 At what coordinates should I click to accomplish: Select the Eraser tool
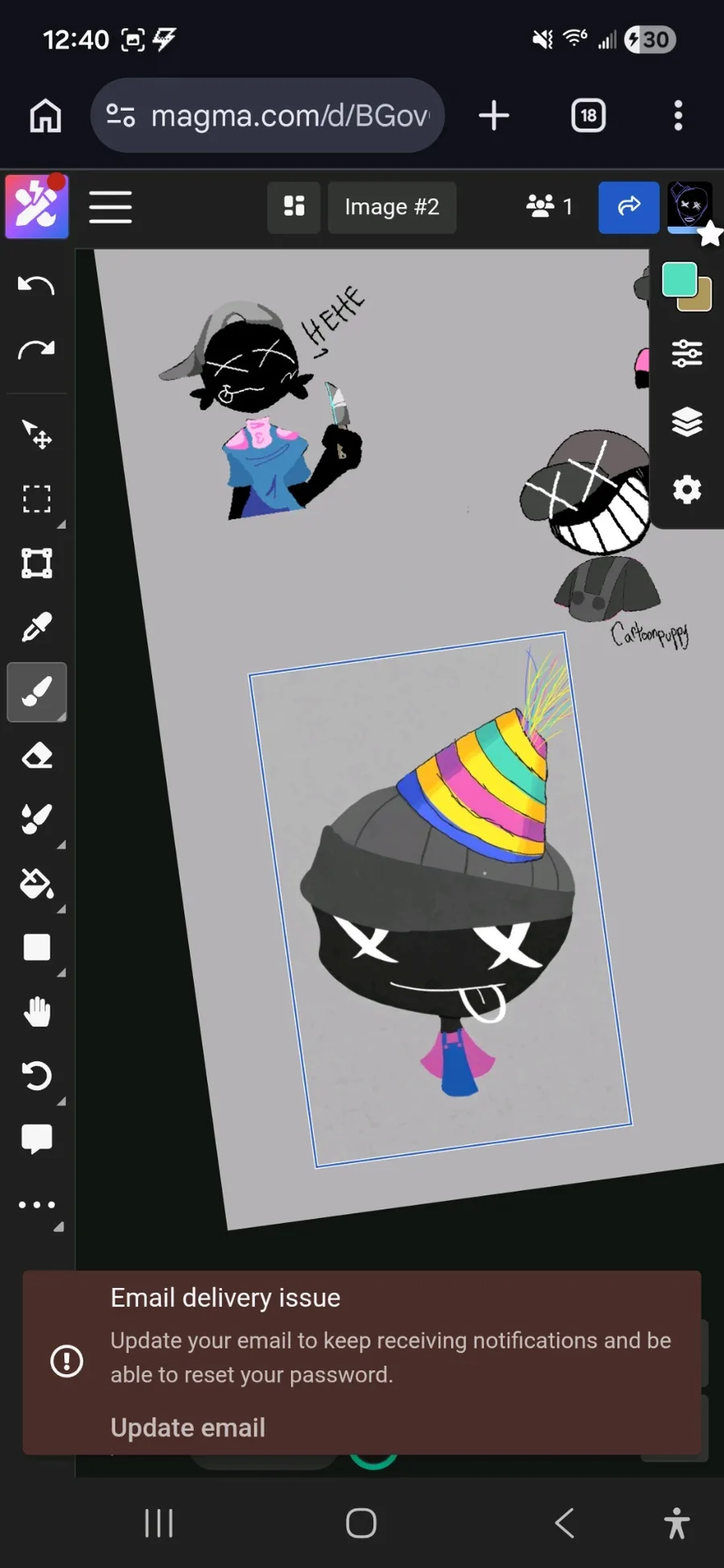tap(36, 755)
